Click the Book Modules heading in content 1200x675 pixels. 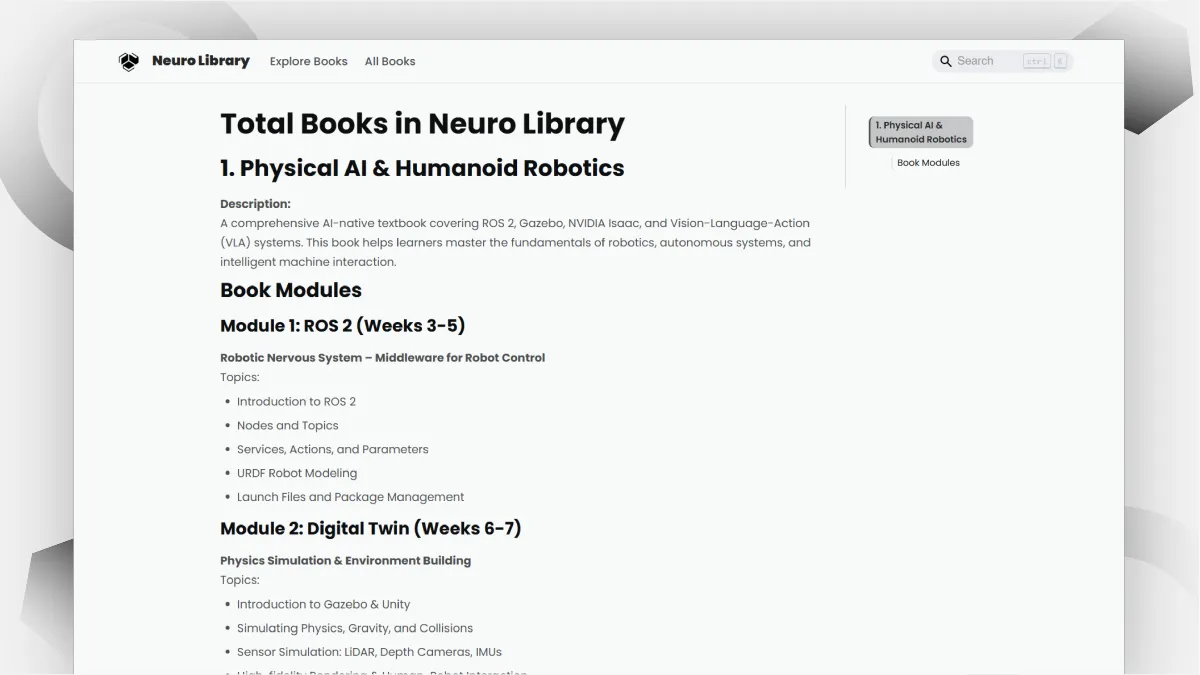291,290
